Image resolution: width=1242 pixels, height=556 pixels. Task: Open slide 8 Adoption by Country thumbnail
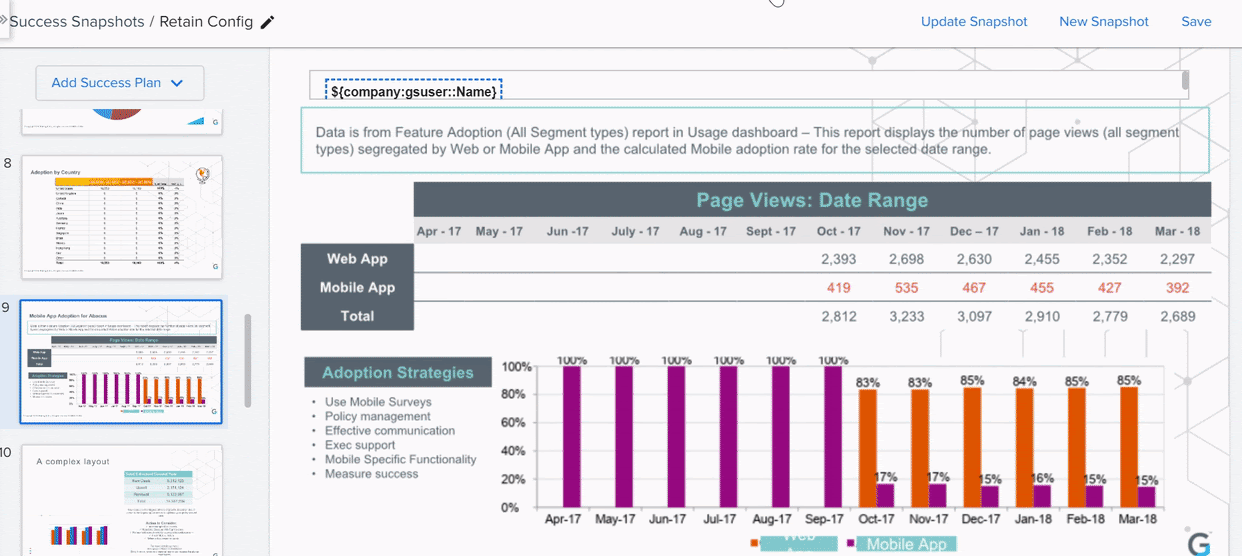121,217
